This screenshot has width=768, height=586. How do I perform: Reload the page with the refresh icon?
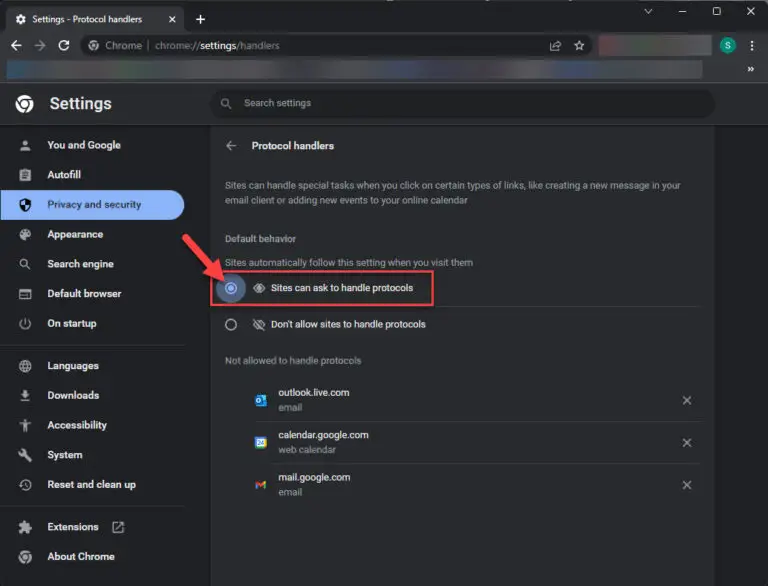click(x=64, y=45)
